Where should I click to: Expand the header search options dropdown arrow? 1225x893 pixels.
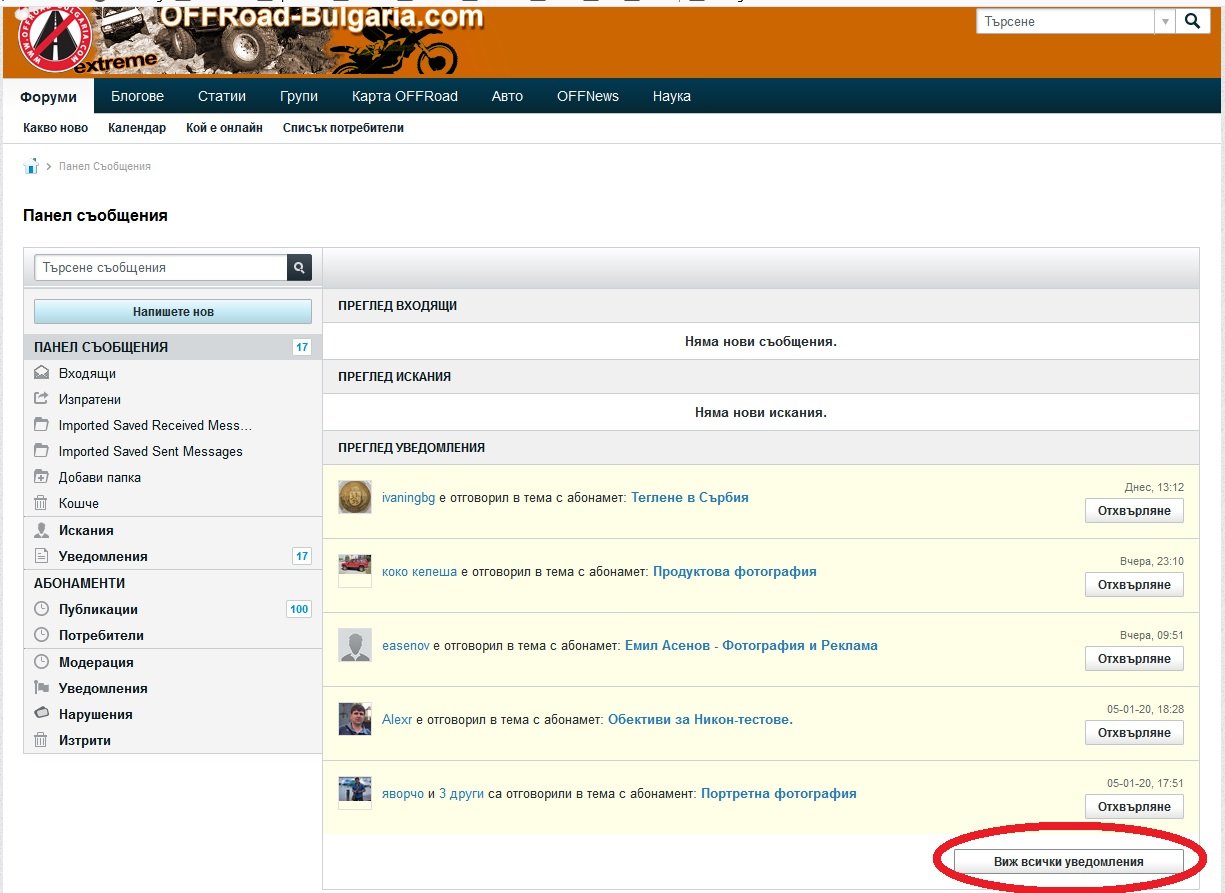pyautogui.click(x=1164, y=21)
